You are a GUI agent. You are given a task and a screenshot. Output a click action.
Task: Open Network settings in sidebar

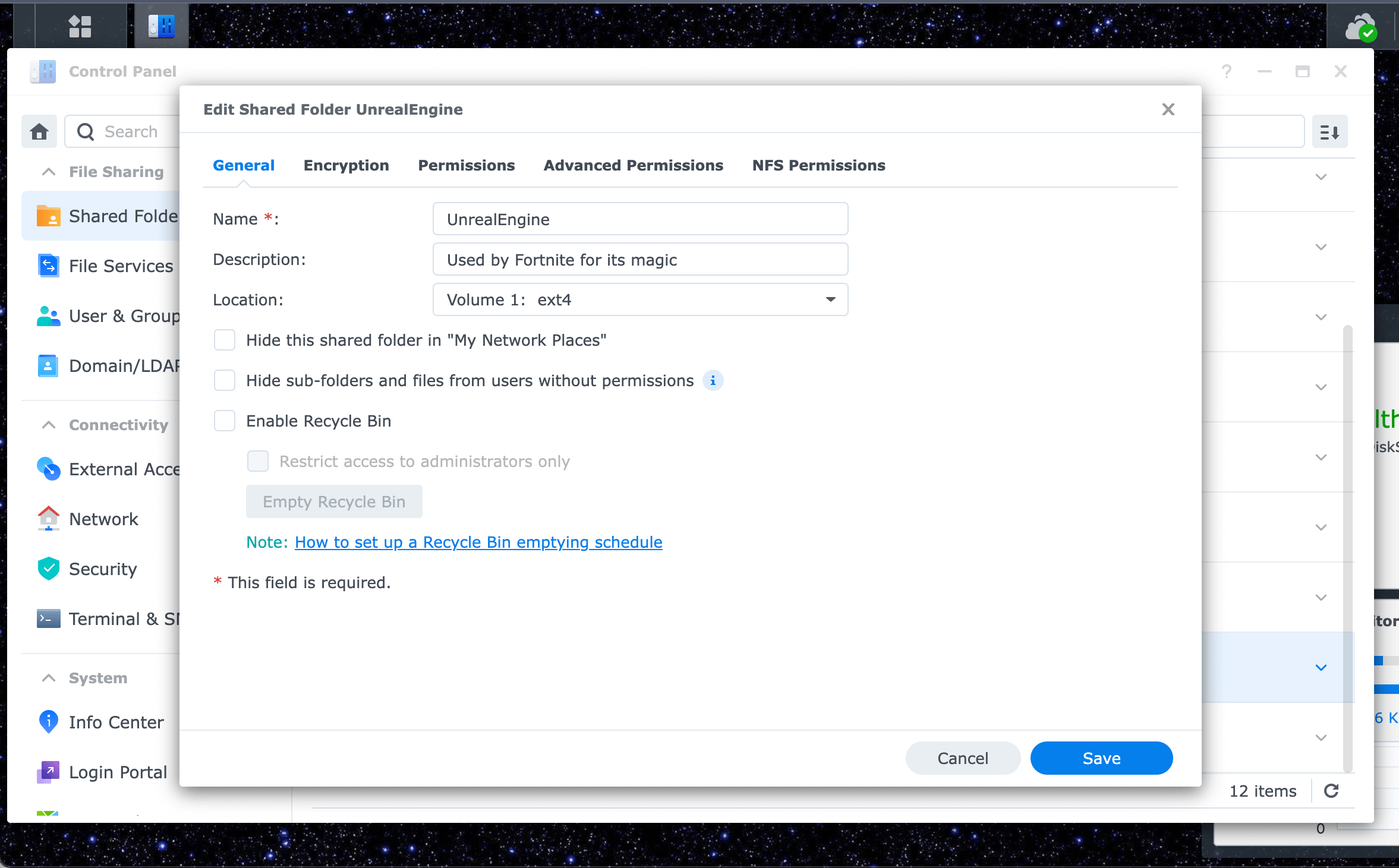click(101, 519)
